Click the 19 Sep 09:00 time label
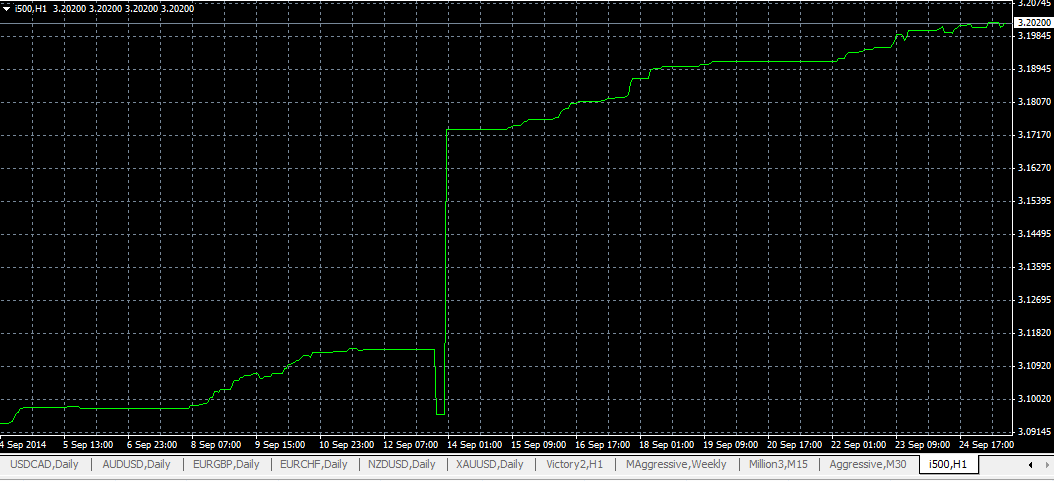Screen dimensions: 1054x481 click(x=730, y=445)
